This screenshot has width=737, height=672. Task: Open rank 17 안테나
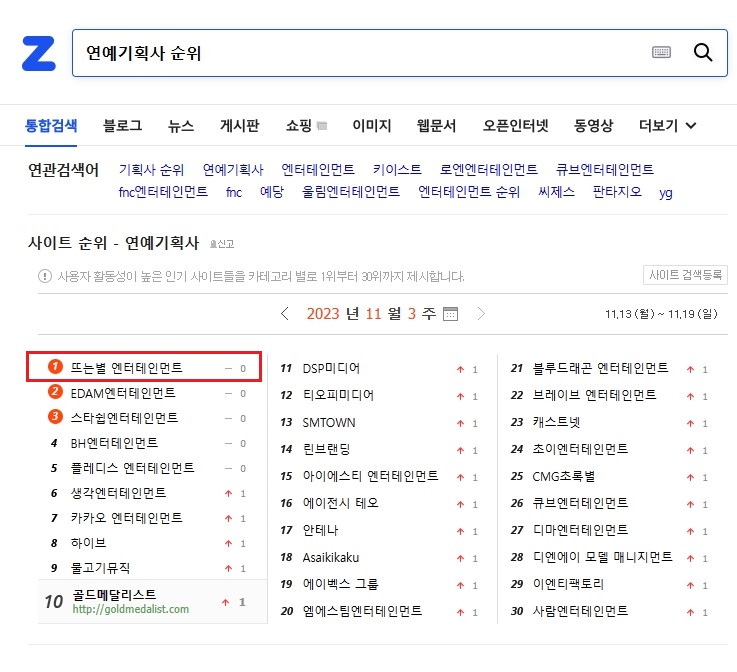pos(321,530)
